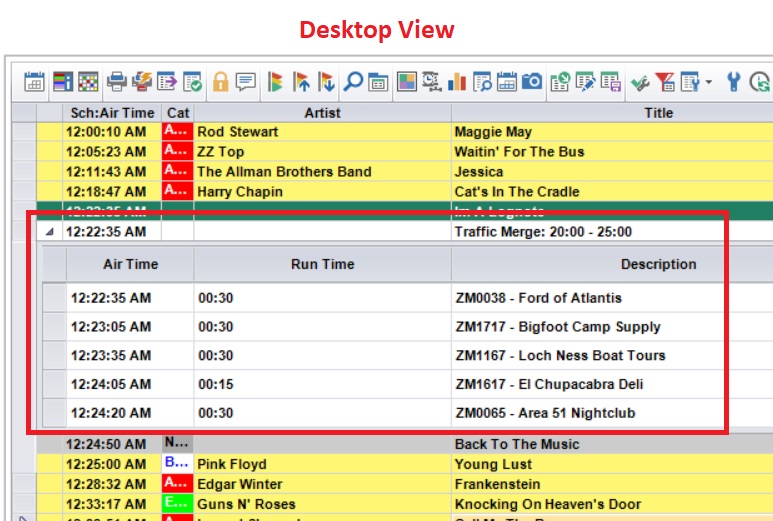Click the window panel icon after magnifier
Image resolution: width=773 pixels, height=521 pixels.
(378, 82)
